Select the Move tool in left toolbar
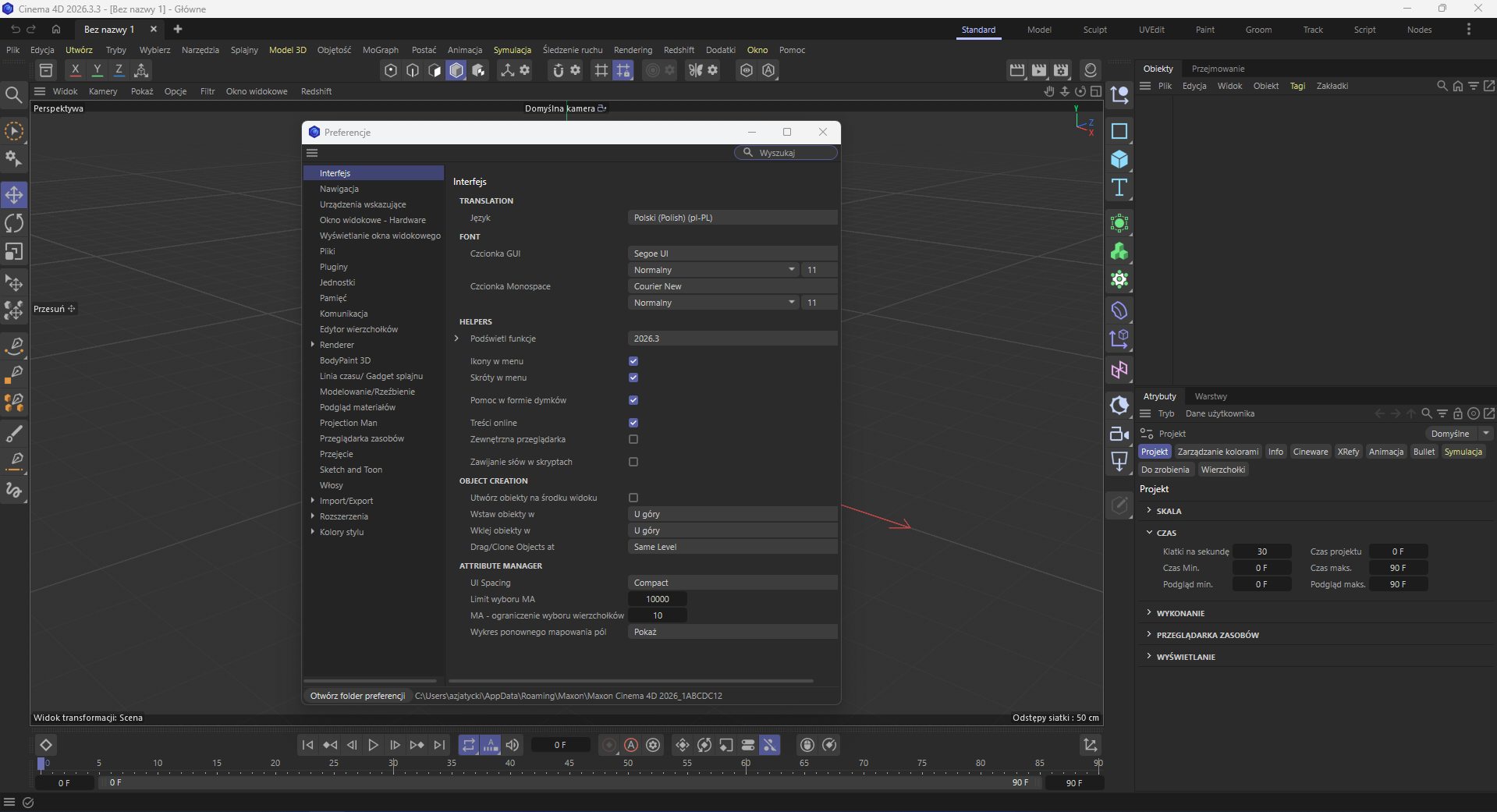Screen dimensions: 1497x812 [x=14, y=194]
